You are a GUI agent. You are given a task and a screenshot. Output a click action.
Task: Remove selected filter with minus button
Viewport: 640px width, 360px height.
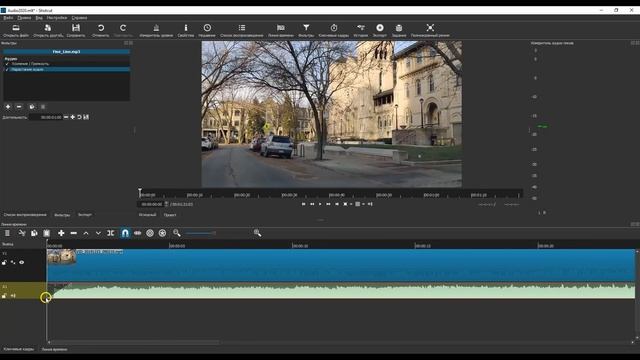19,107
